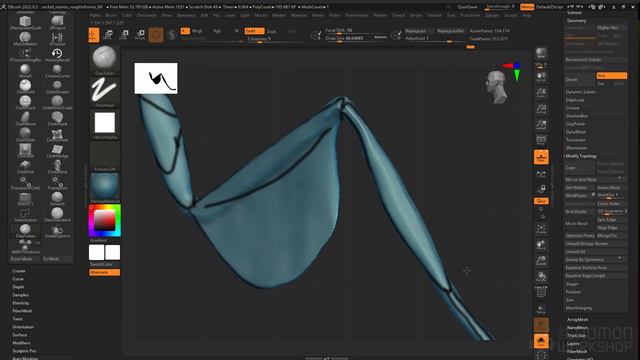Screen dimensions: 640x360
Task: Select the TransposeCloth brush
Action: click(25, 182)
